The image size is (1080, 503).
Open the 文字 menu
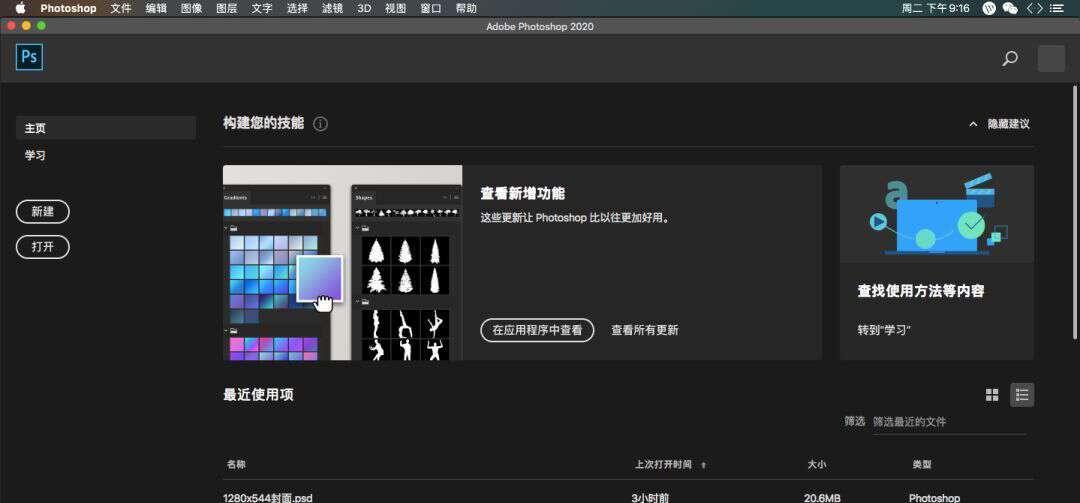tap(262, 8)
